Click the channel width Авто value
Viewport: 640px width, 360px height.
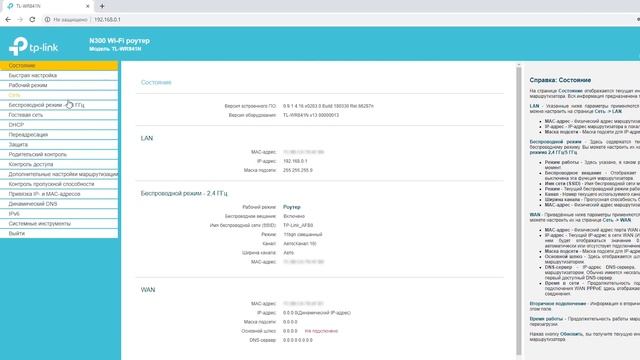pyautogui.click(x=289, y=253)
